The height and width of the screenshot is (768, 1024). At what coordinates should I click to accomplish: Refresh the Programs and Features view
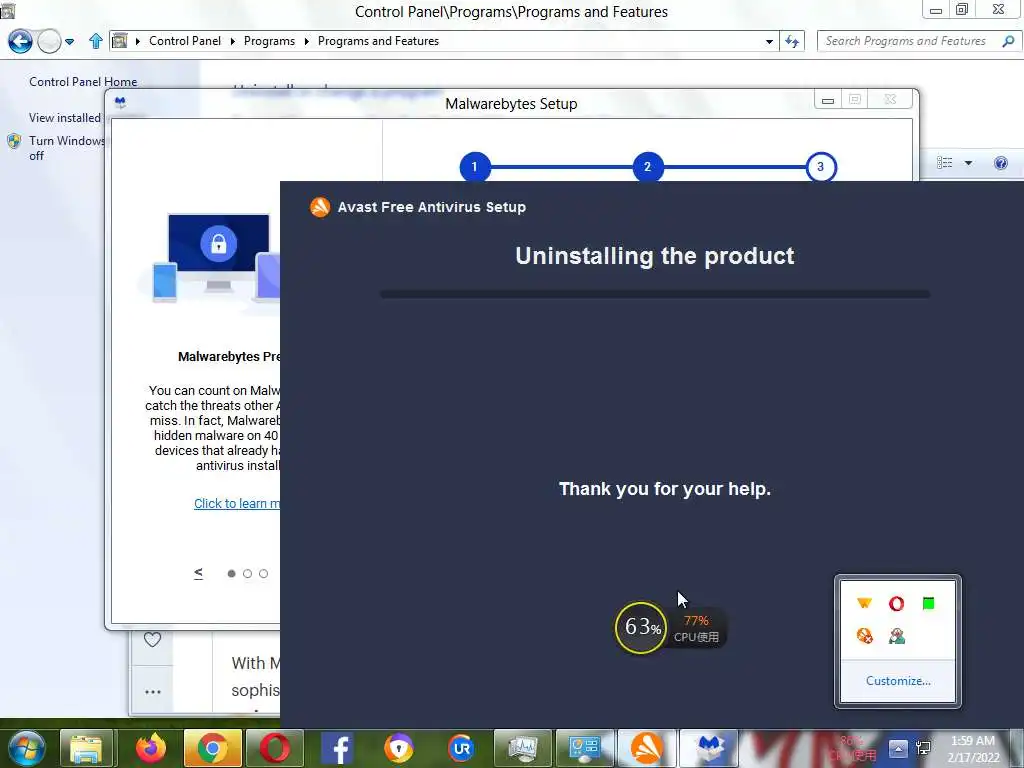click(792, 41)
